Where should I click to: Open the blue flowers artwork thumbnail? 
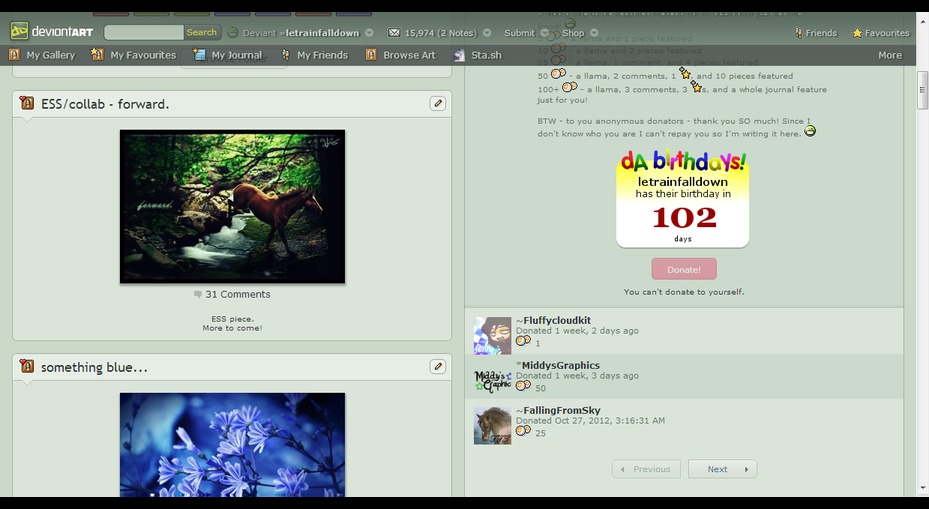232,445
